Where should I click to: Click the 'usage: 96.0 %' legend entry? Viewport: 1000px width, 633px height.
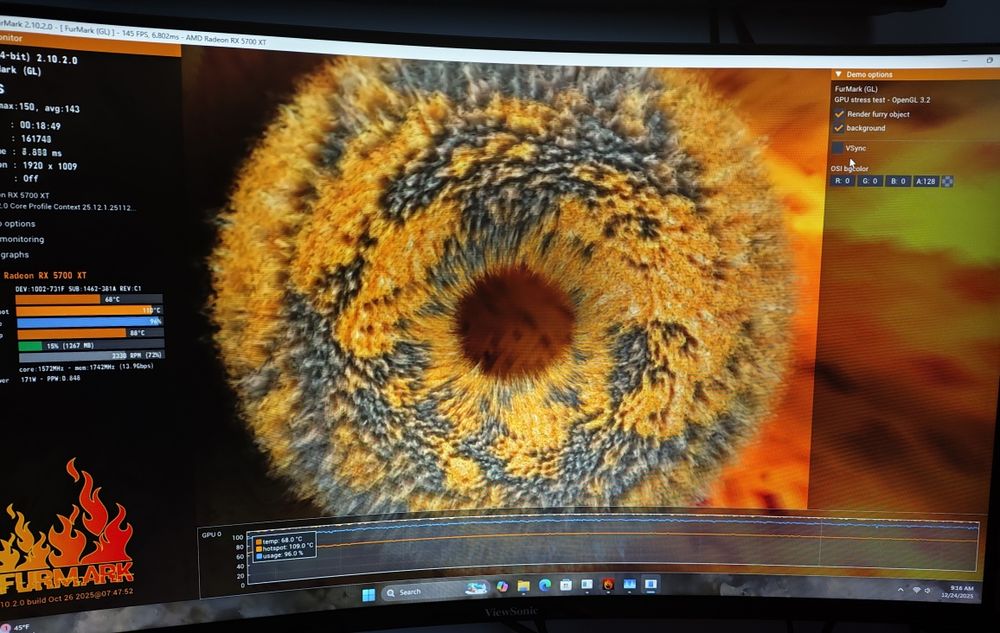point(279,555)
